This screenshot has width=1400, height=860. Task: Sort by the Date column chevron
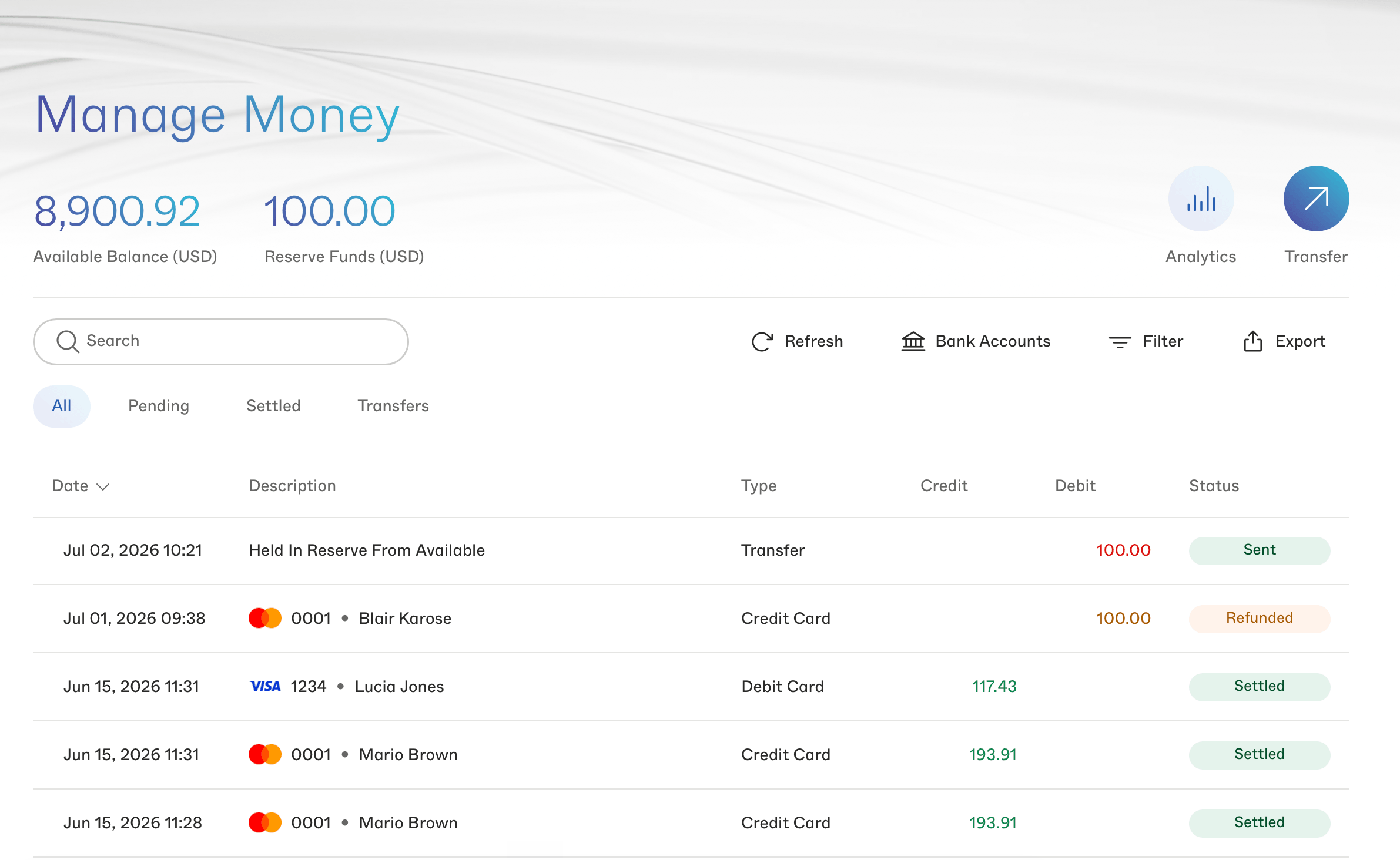(x=103, y=486)
